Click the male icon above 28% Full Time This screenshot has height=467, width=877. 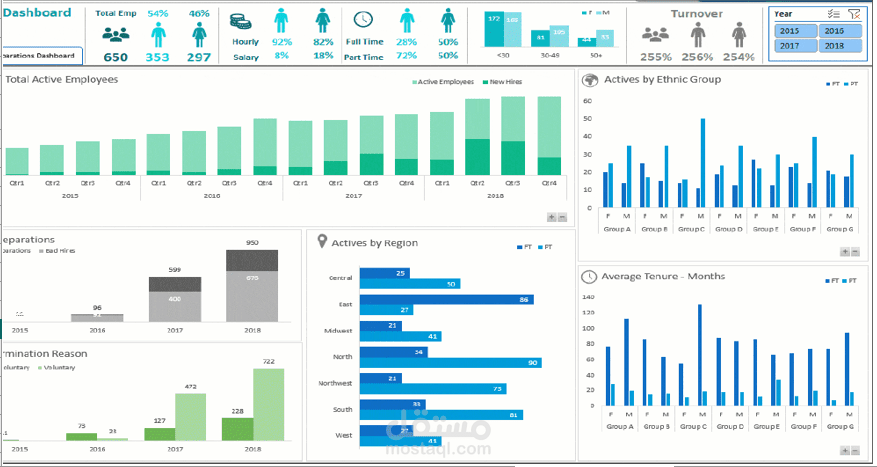(407, 21)
